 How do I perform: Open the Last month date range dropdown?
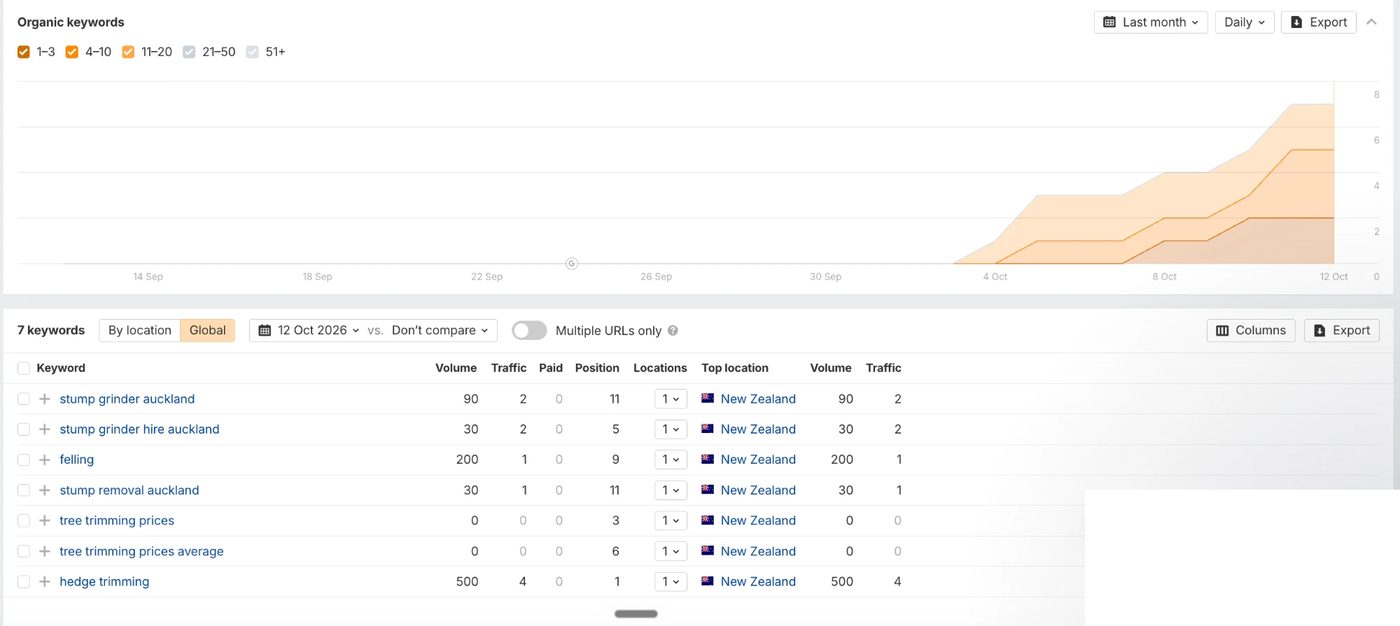tap(1151, 22)
